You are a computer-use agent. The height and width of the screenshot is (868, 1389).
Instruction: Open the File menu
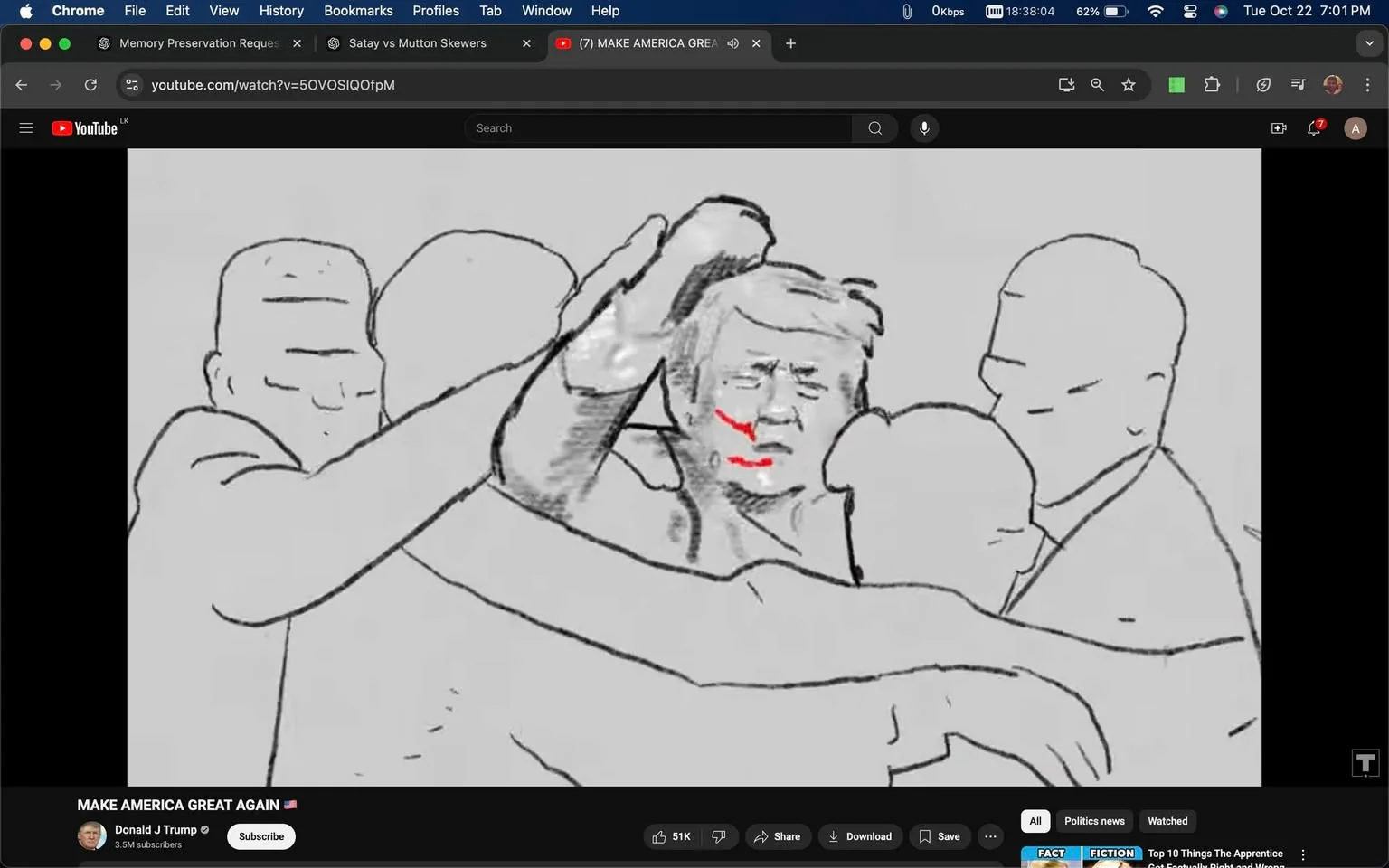[135, 11]
